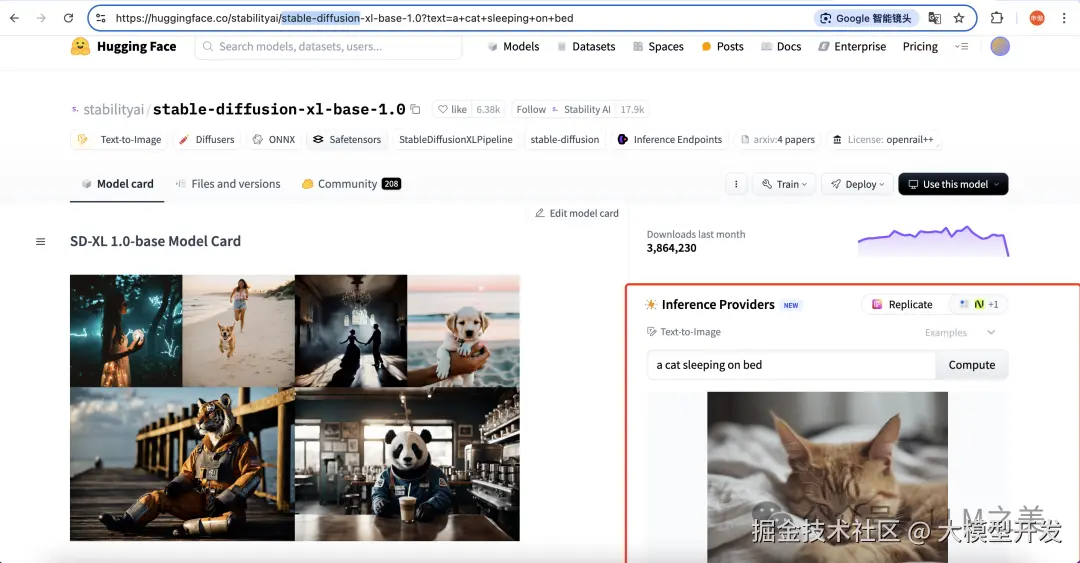Screen dimensions: 1080x563
Task: Reload the page
Action: pos(68,18)
